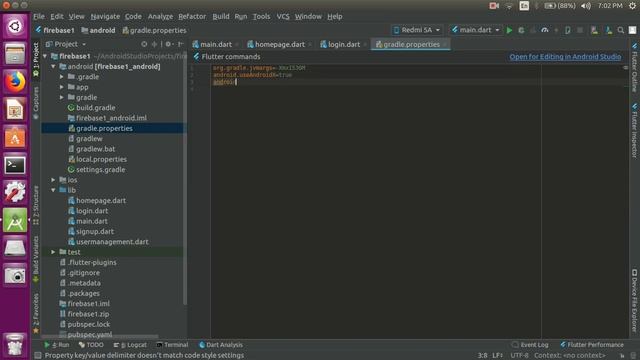Collapse the firebase1 root folder
This screenshot has height=360, width=640.
[45, 56]
